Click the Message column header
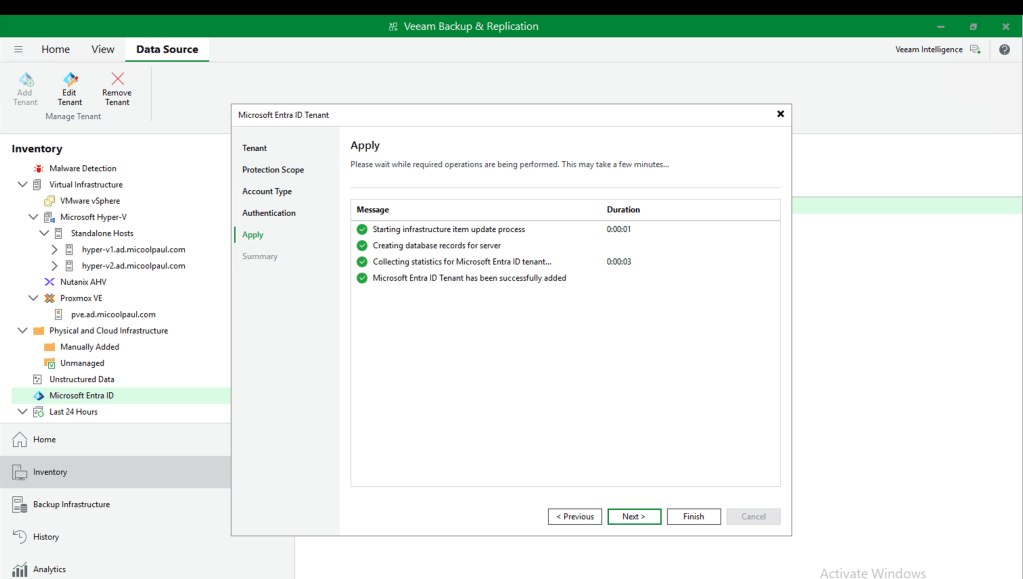1023x579 pixels. click(373, 210)
